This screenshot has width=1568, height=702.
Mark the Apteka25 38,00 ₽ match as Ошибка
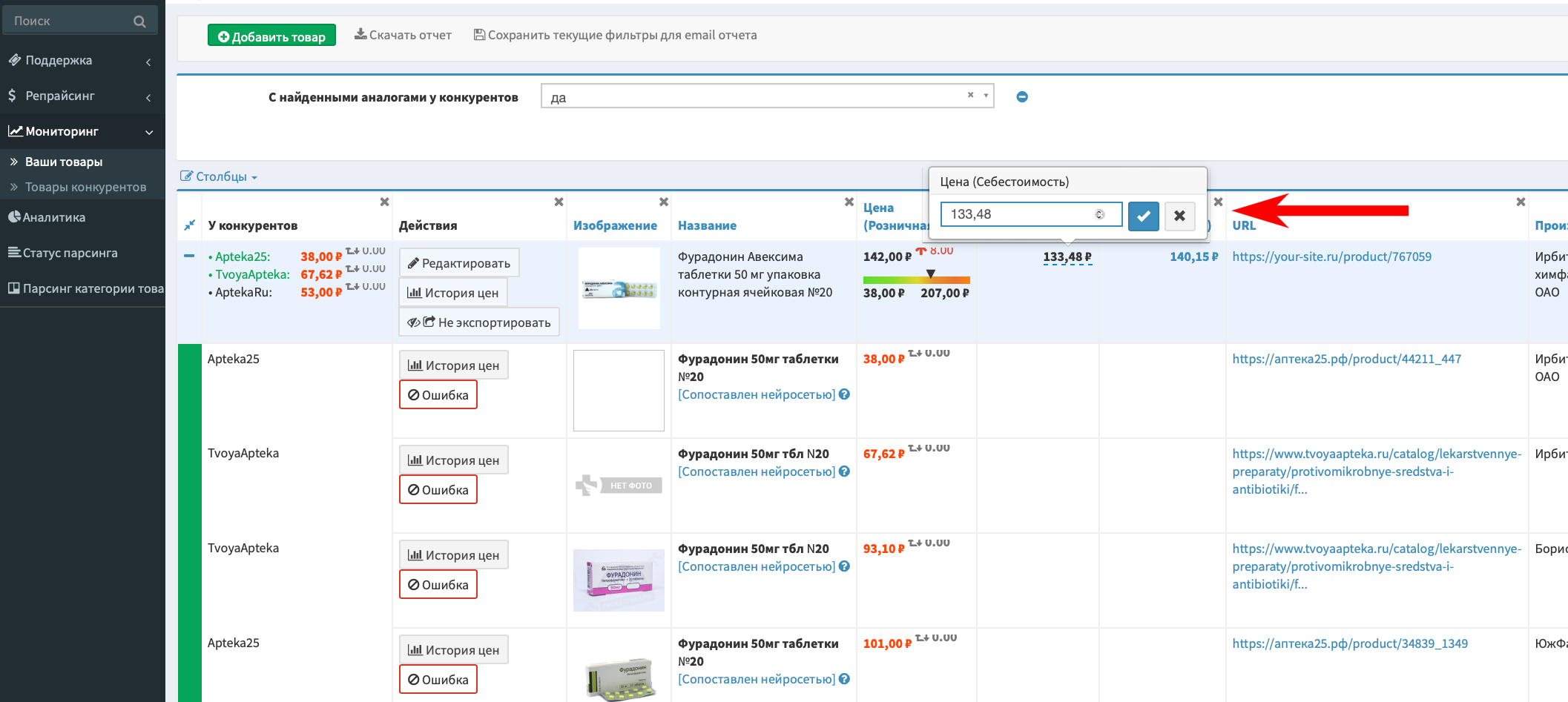[x=438, y=395]
